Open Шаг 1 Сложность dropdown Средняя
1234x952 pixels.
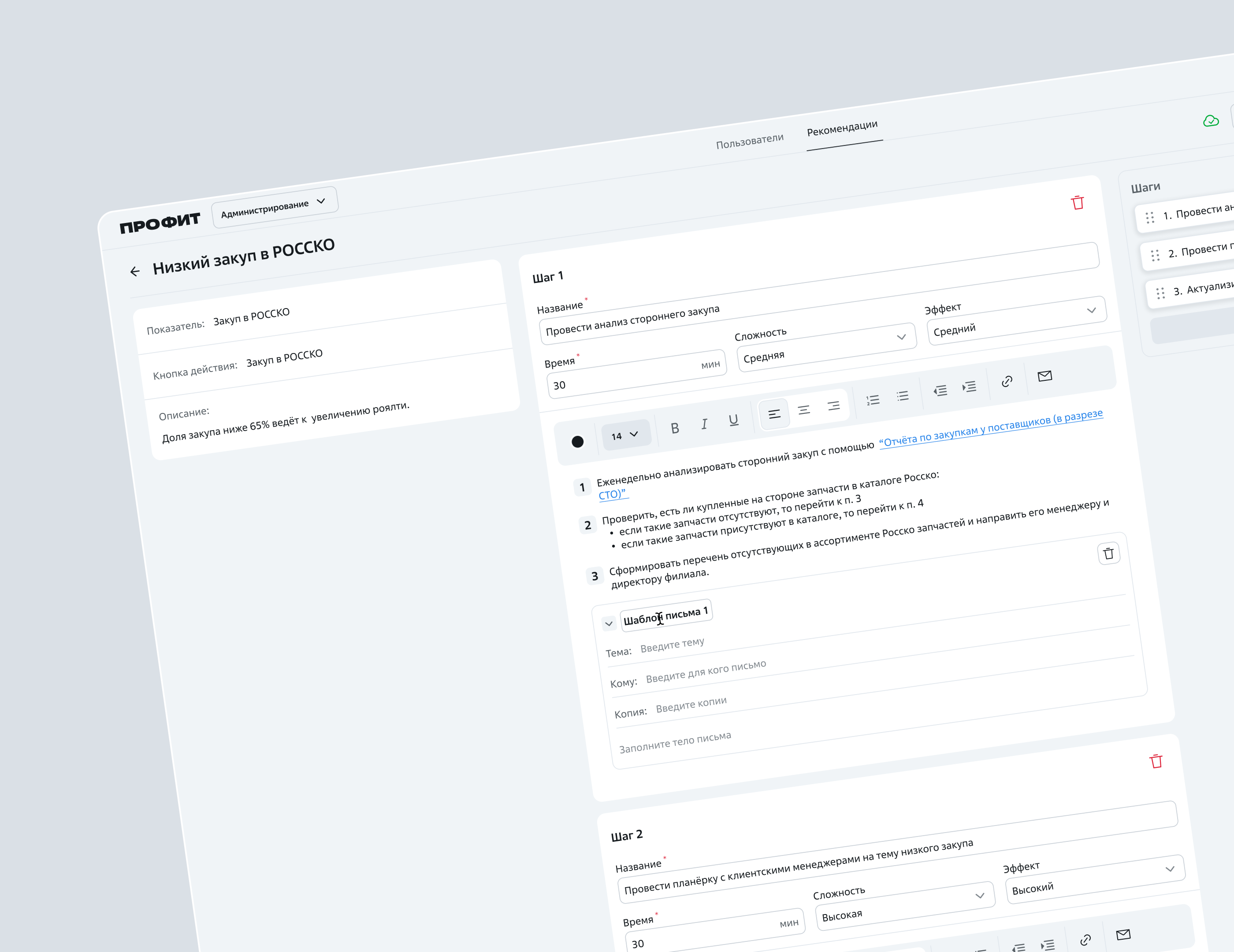(826, 346)
